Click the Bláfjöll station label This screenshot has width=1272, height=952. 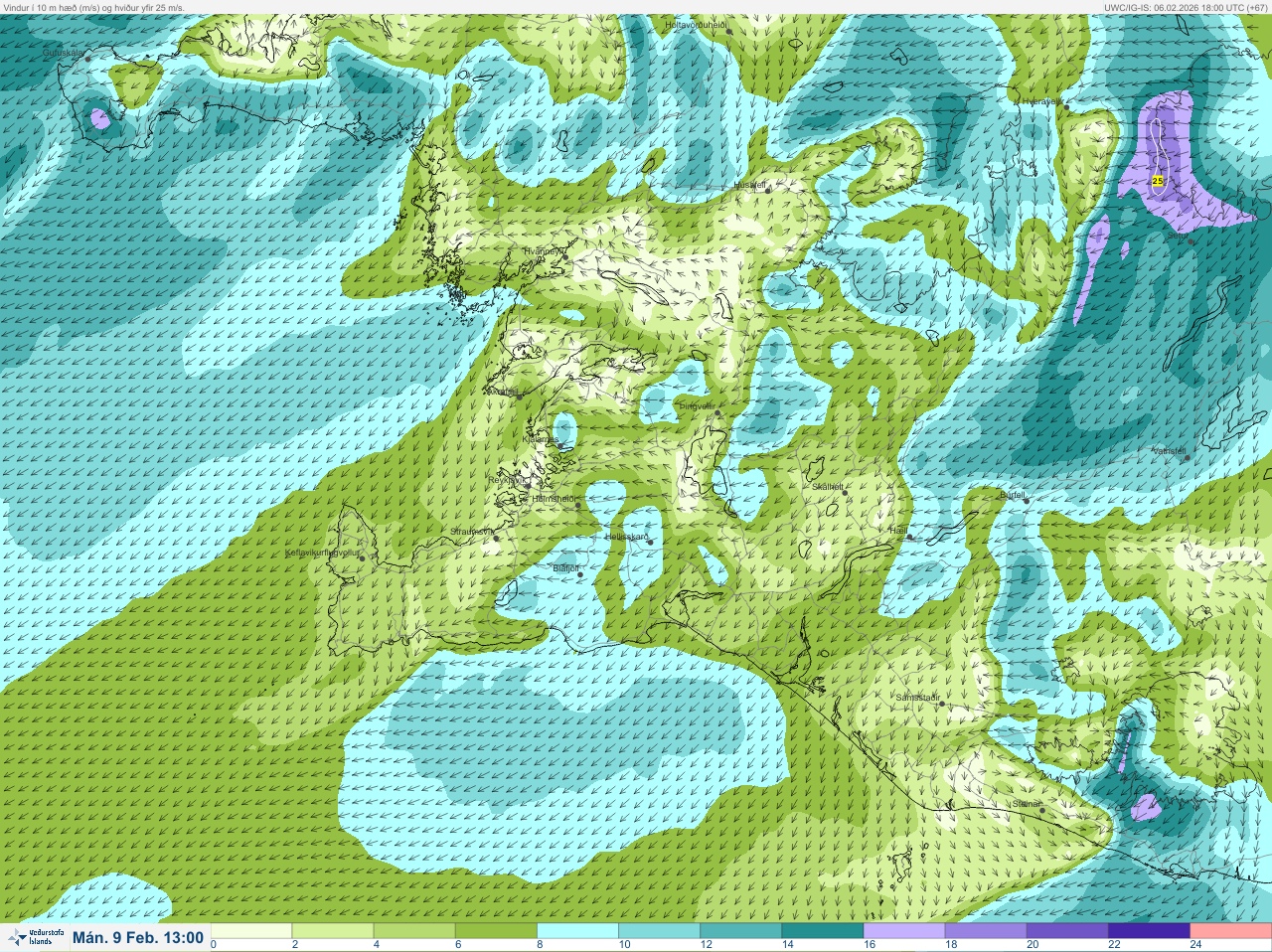(565, 567)
